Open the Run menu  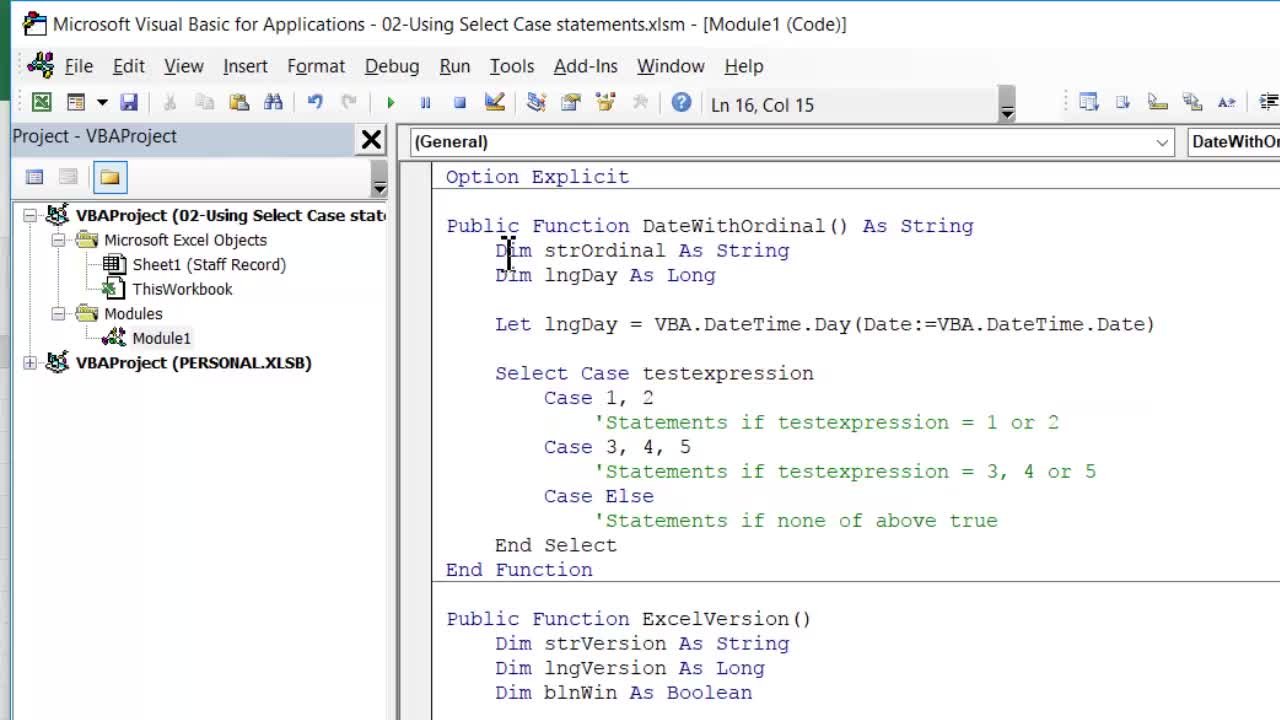(x=455, y=66)
